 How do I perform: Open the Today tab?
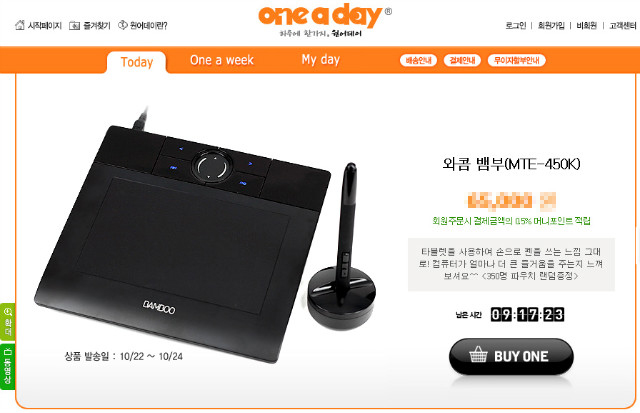(x=137, y=62)
